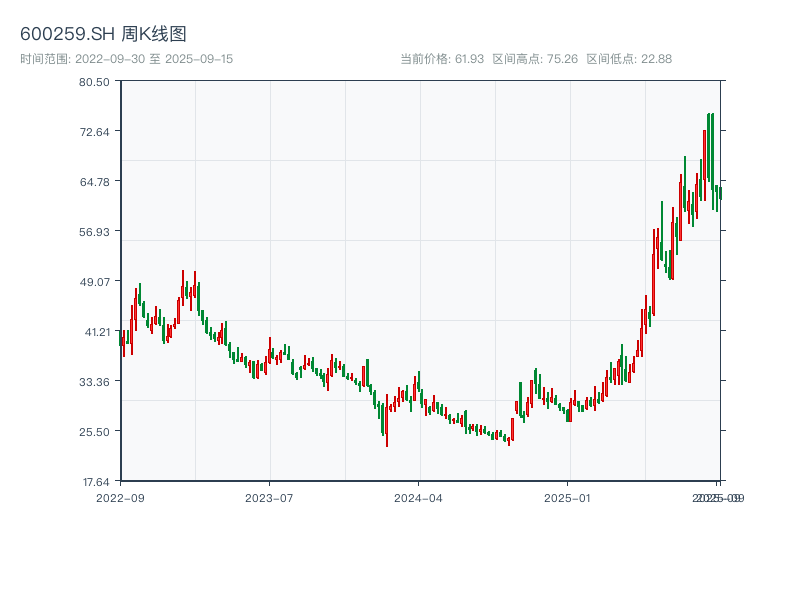
Task: Click the 区间低点: 22.88 label
Action: 629,59
